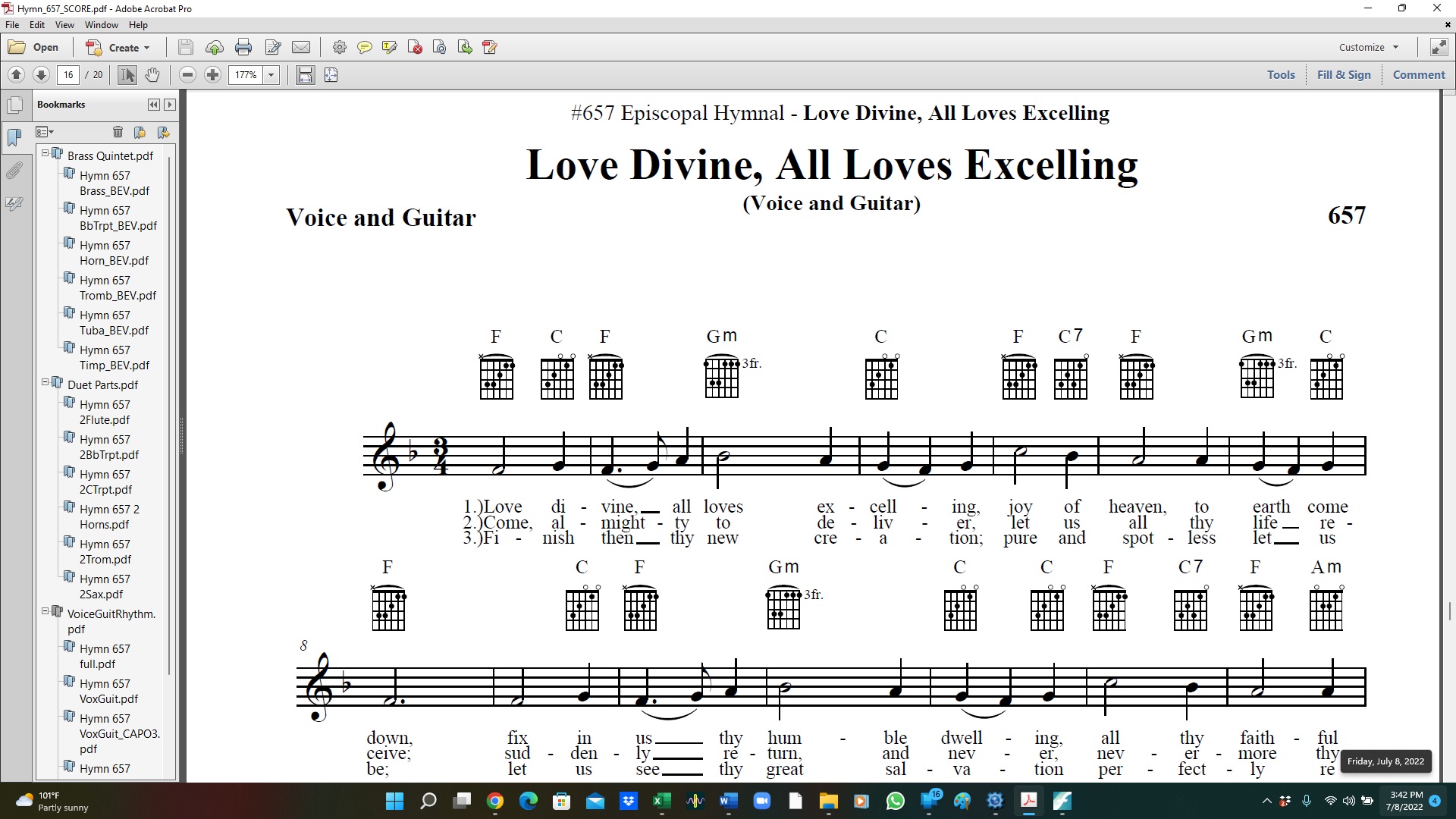
Task: Click the bookmarks panel vertical scrollbar
Action: [169, 416]
